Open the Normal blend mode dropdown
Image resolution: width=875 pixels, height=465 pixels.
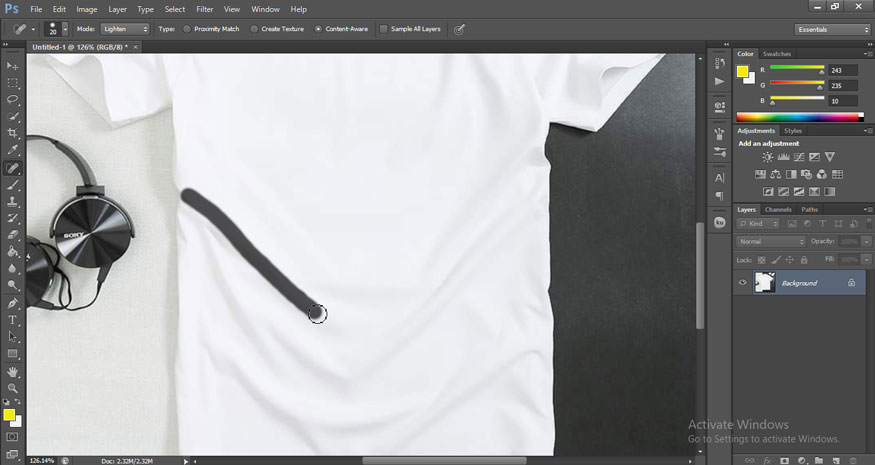point(771,242)
